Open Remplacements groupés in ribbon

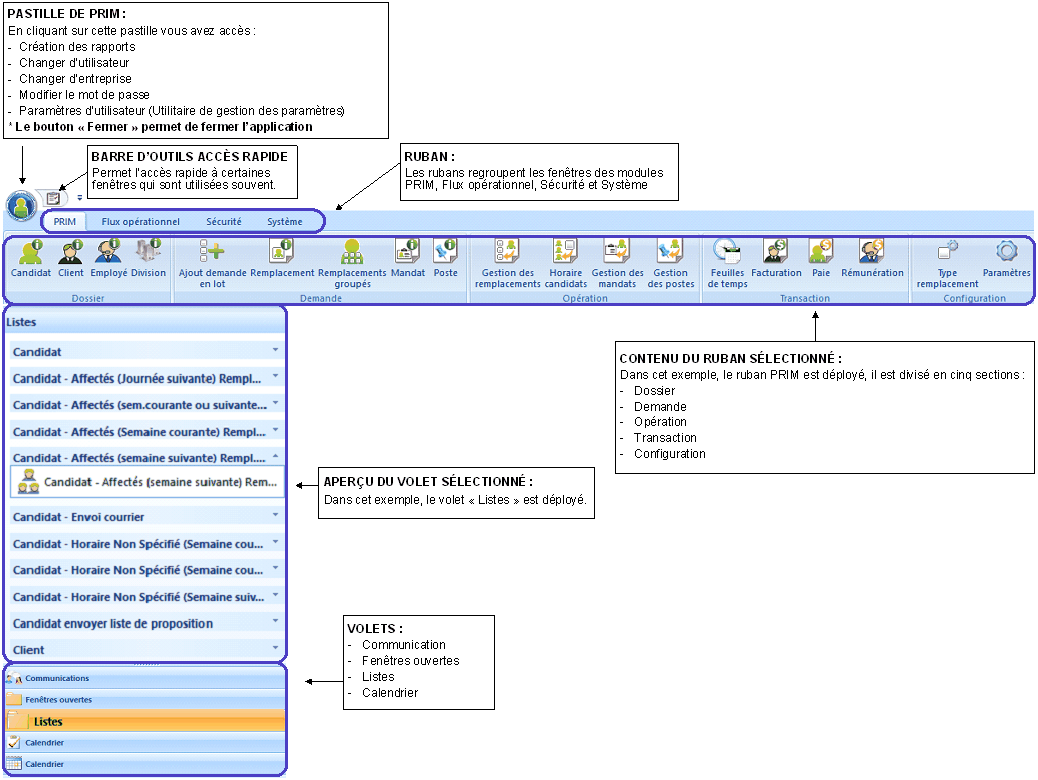352,262
